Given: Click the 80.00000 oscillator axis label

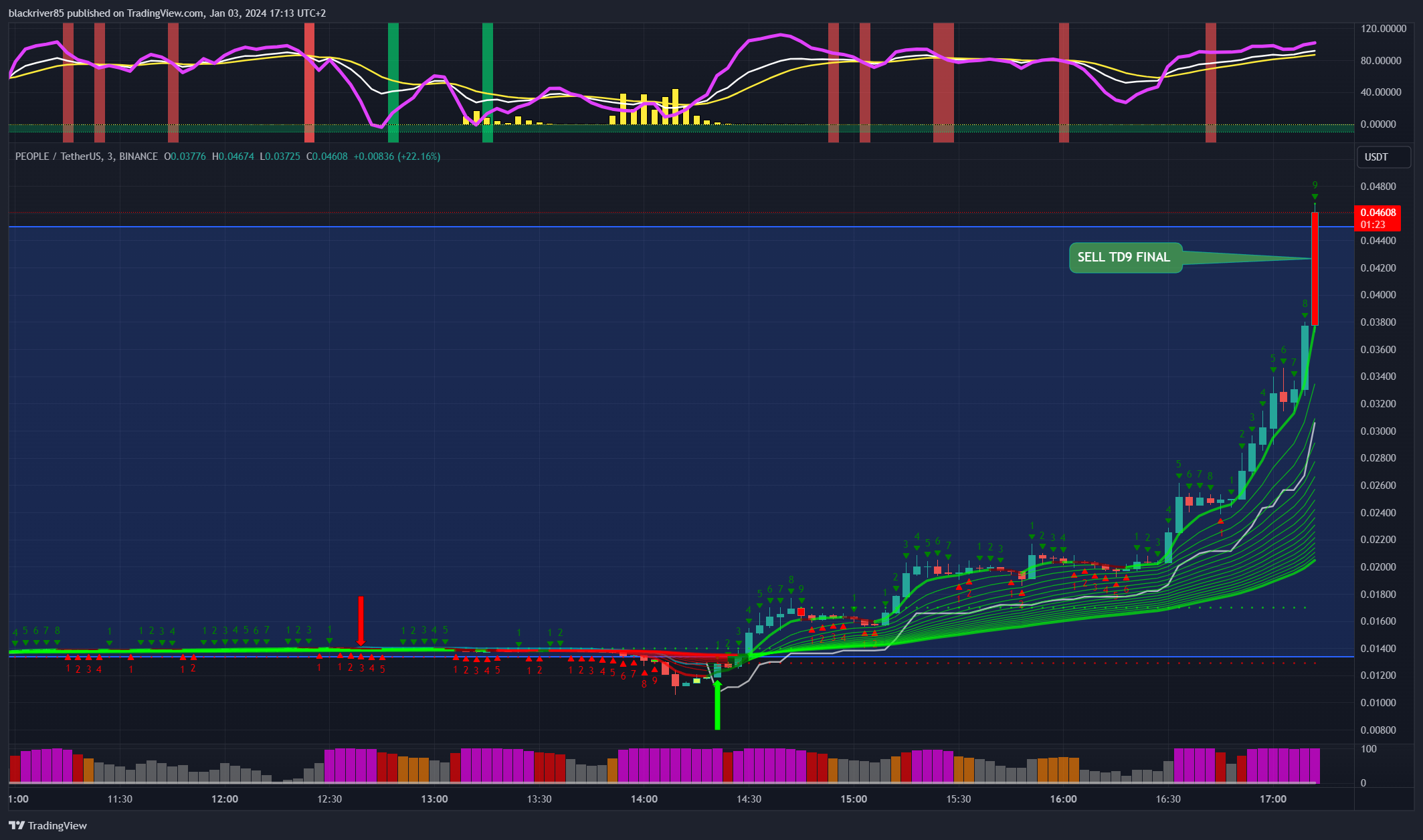Looking at the screenshot, I should [x=1381, y=61].
